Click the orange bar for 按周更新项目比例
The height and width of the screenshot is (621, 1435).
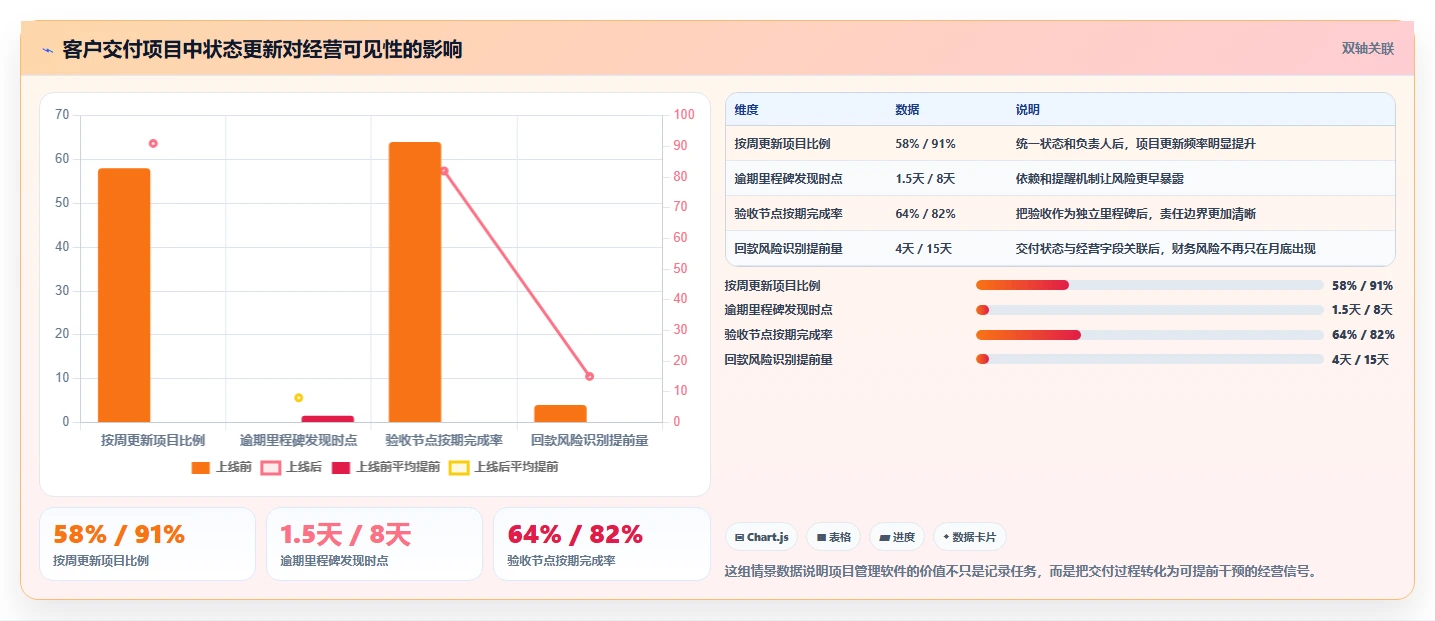pyautogui.click(x=124, y=295)
